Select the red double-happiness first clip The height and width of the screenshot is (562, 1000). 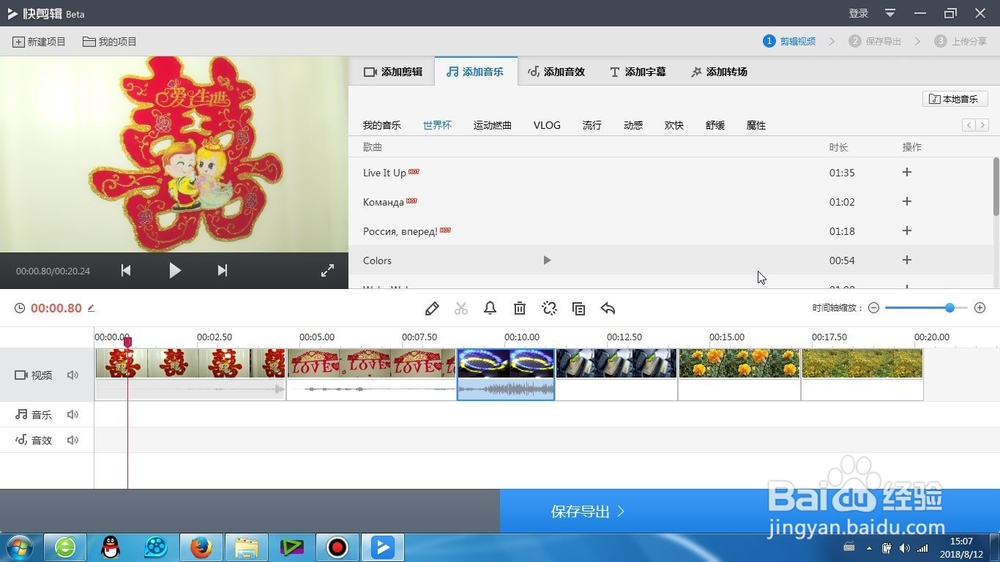[190, 374]
